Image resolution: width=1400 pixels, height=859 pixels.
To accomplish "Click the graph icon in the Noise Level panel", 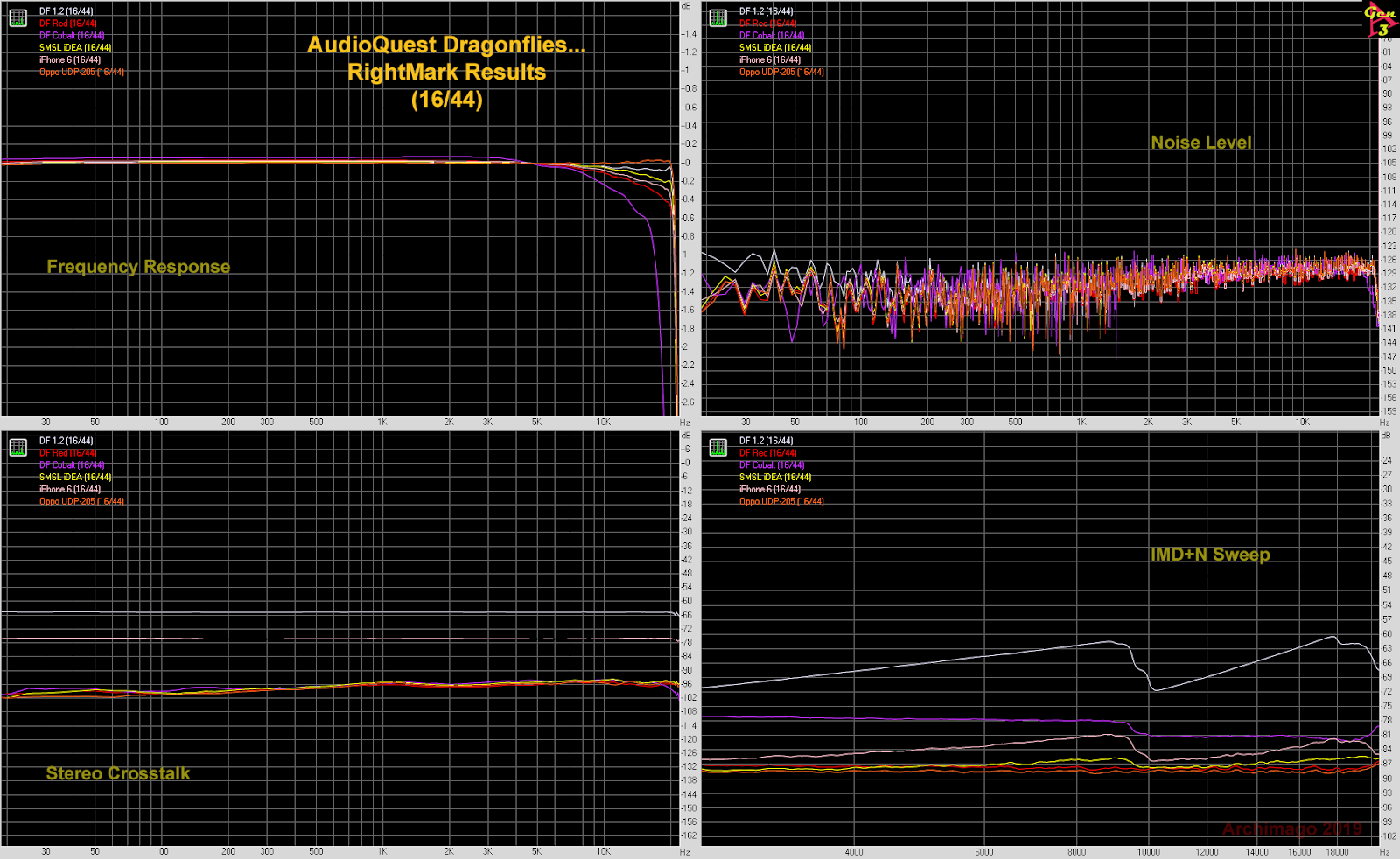I will (x=718, y=18).
